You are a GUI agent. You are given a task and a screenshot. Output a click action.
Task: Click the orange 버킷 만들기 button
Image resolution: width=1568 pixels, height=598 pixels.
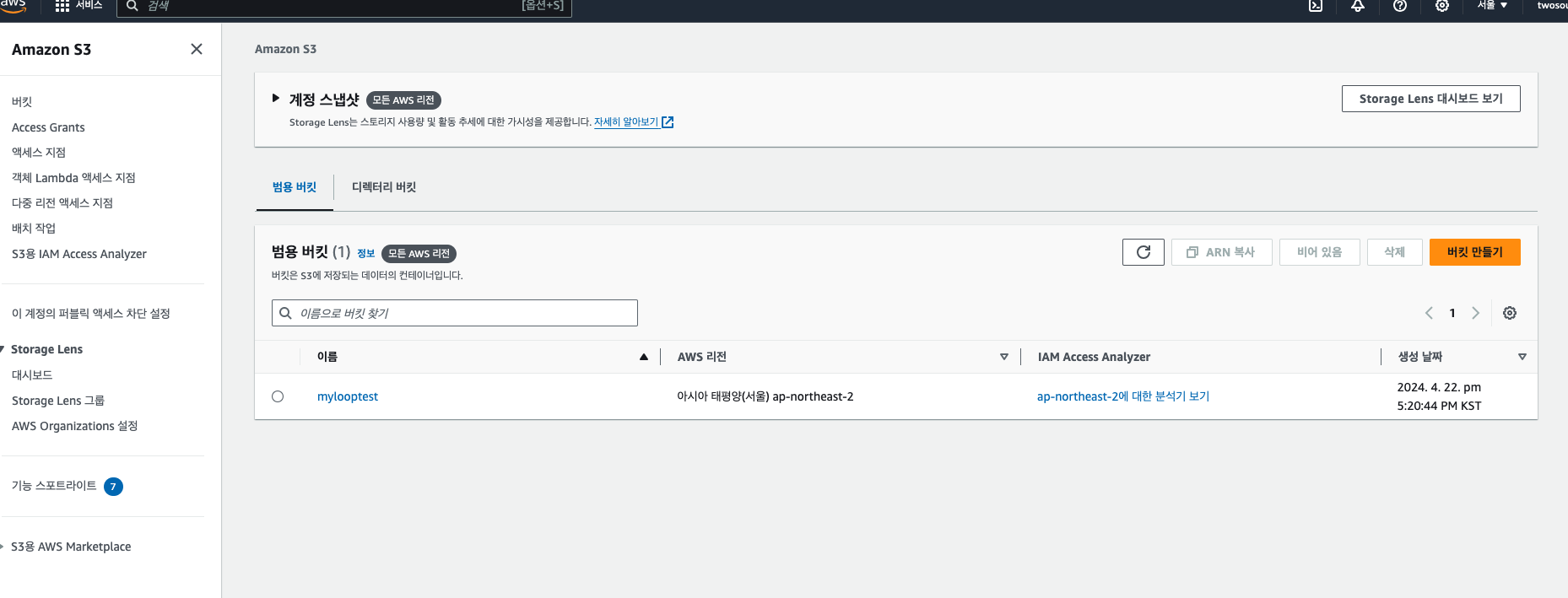pyautogui.click(x=1475, y=252)
